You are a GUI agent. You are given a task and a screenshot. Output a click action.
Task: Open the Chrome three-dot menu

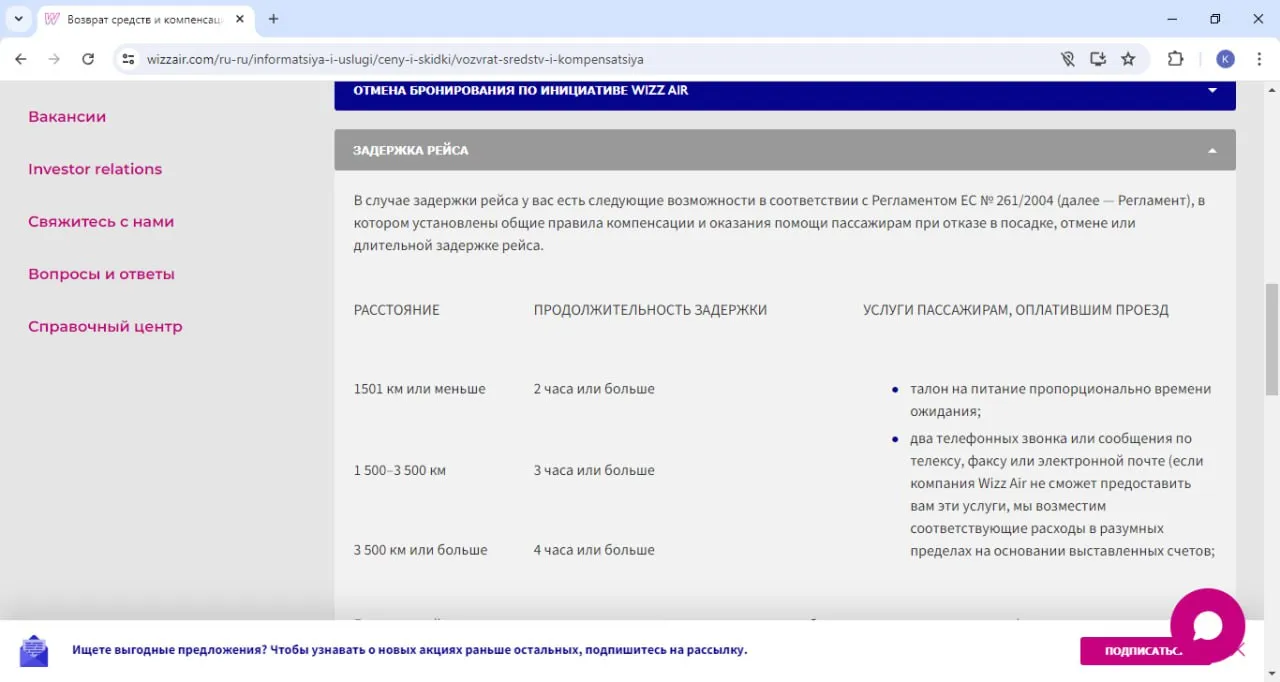click(1258, 59)
